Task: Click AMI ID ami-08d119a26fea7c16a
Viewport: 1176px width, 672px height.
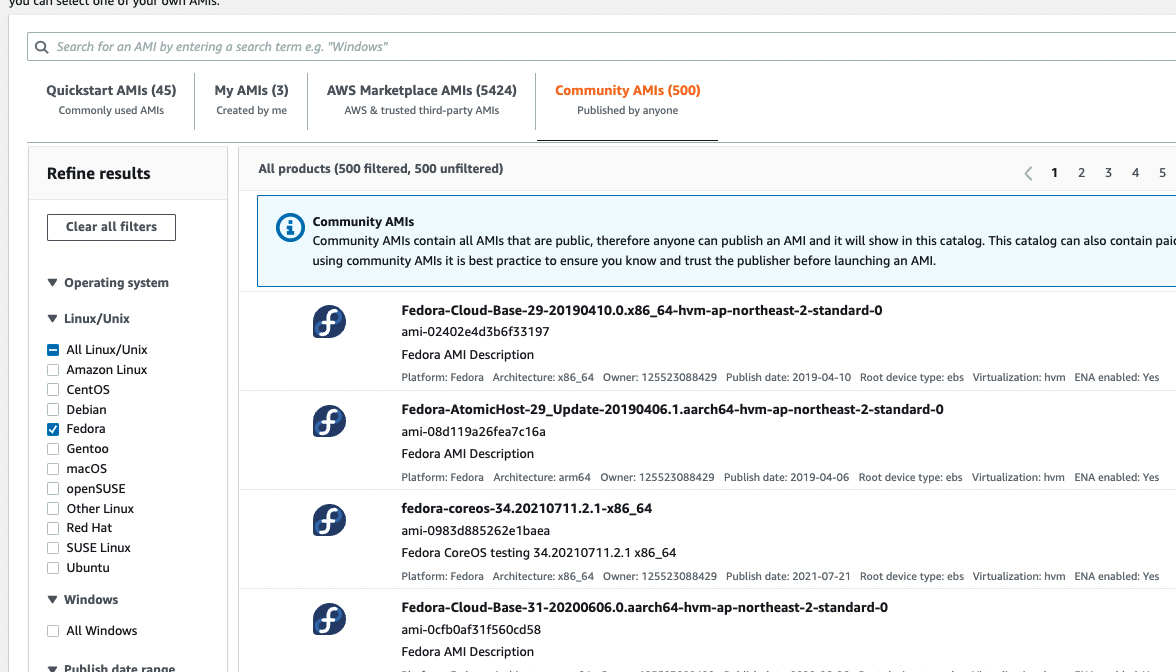Action: (x=473, y=431)
